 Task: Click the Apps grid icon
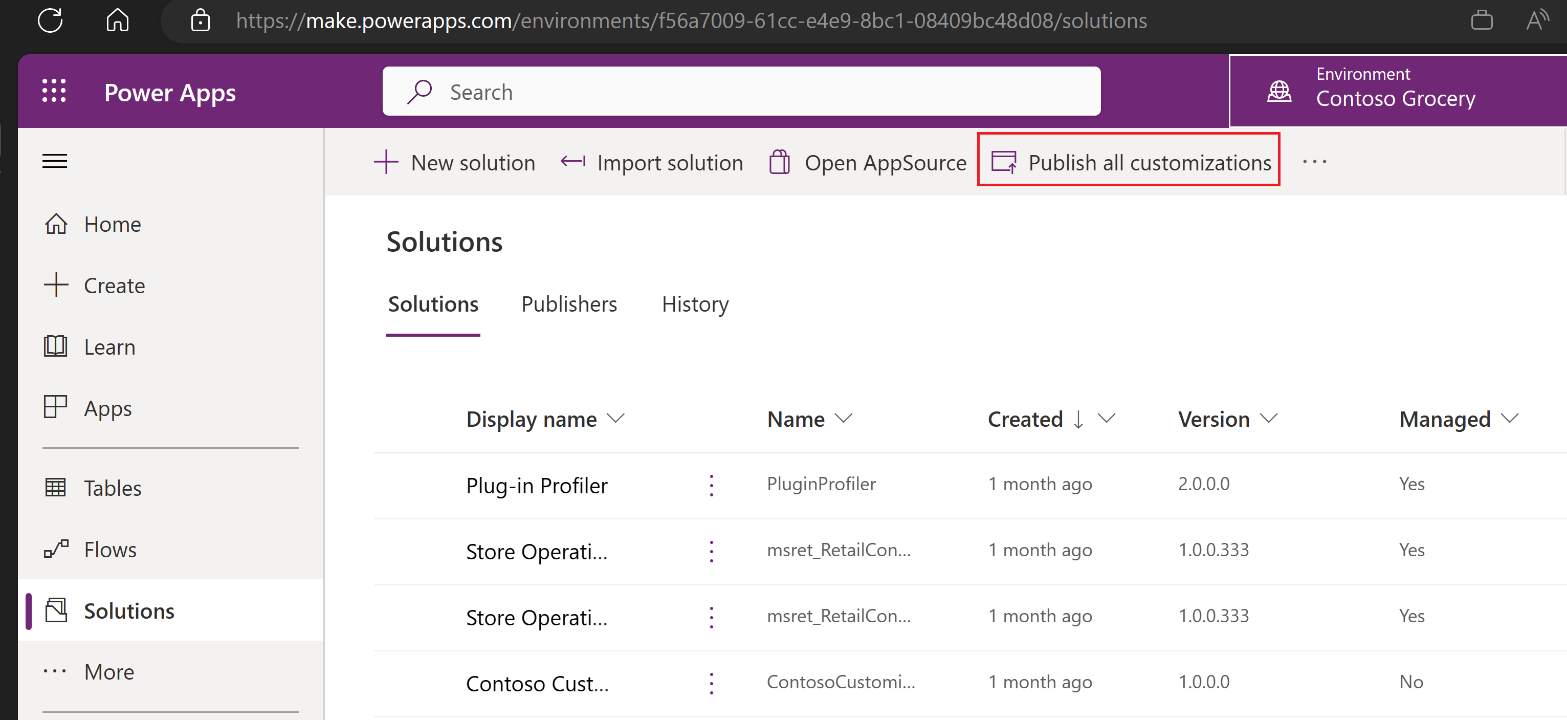(x=56, y=408)
